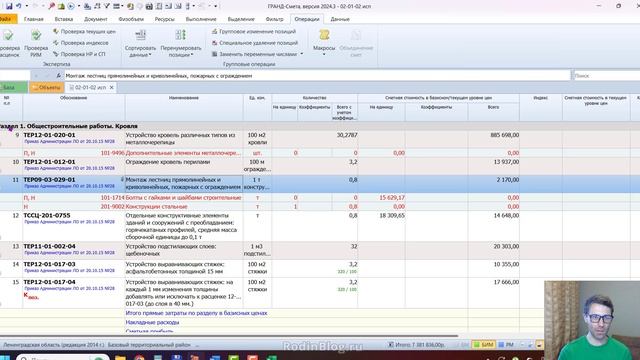Toggle БИМ mode in status bar

pos(483,345)
